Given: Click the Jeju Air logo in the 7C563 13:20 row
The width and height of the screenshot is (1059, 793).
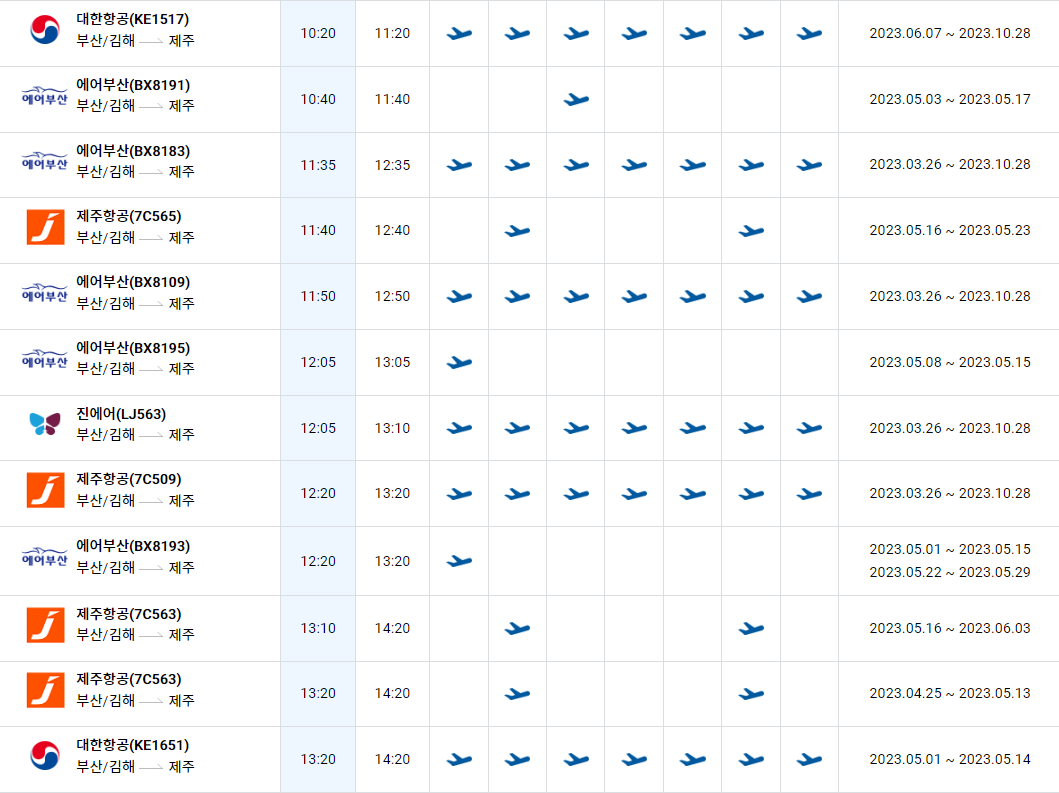Looking at the screenshot, I should [x=45, y=690].
